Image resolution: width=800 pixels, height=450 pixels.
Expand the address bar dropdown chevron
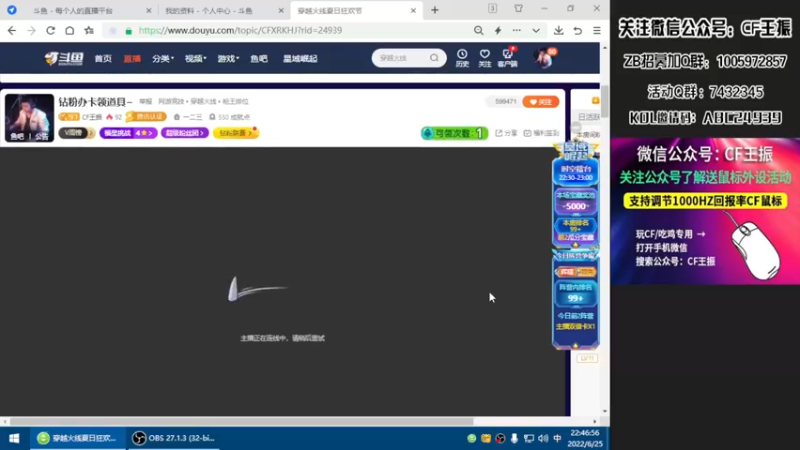(x=536, y=31)
